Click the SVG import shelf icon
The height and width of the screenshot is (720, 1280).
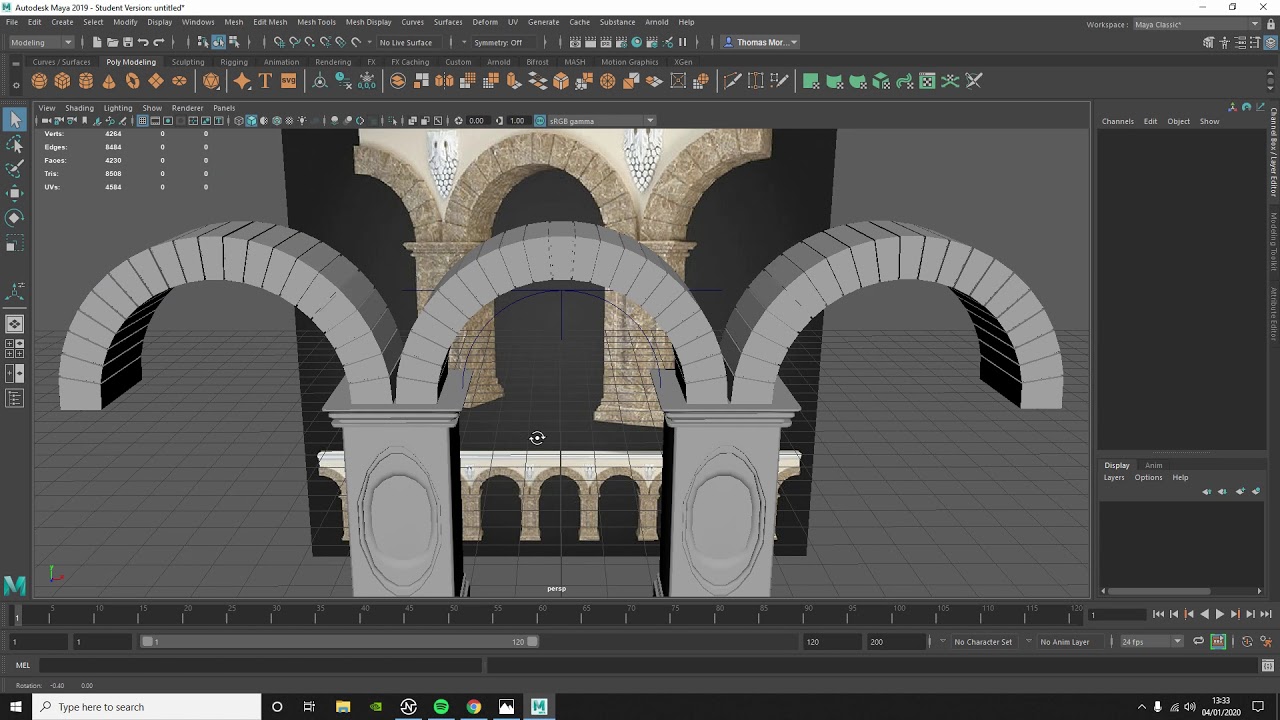(x=288, y=81)
